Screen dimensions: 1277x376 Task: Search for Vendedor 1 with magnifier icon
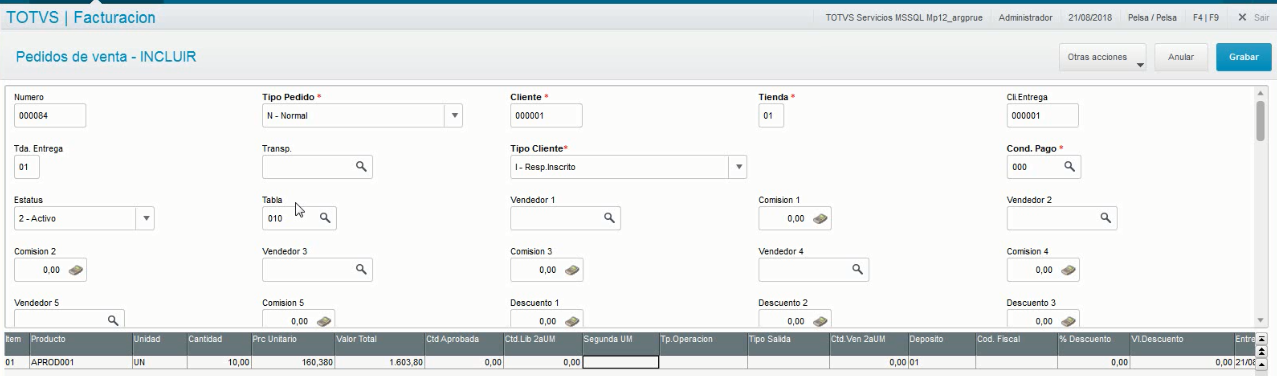[x=609, y=217]
